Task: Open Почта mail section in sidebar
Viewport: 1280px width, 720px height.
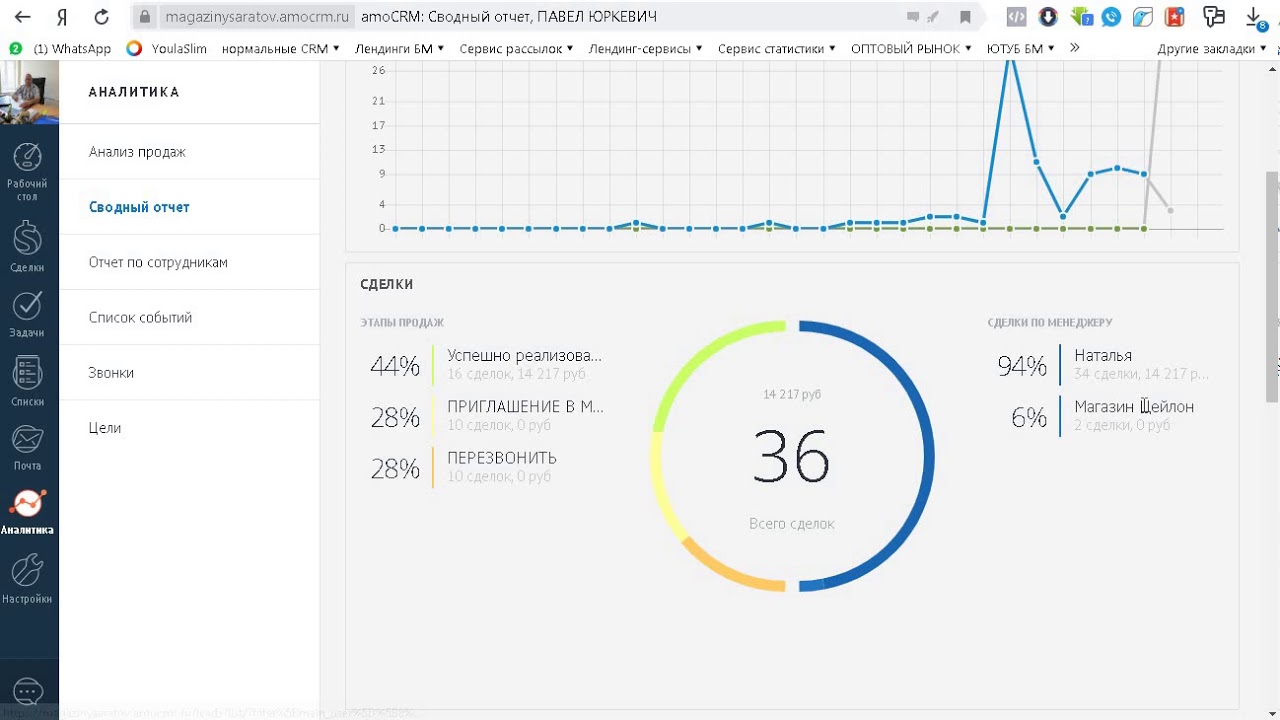Action: tap(27, 448)
